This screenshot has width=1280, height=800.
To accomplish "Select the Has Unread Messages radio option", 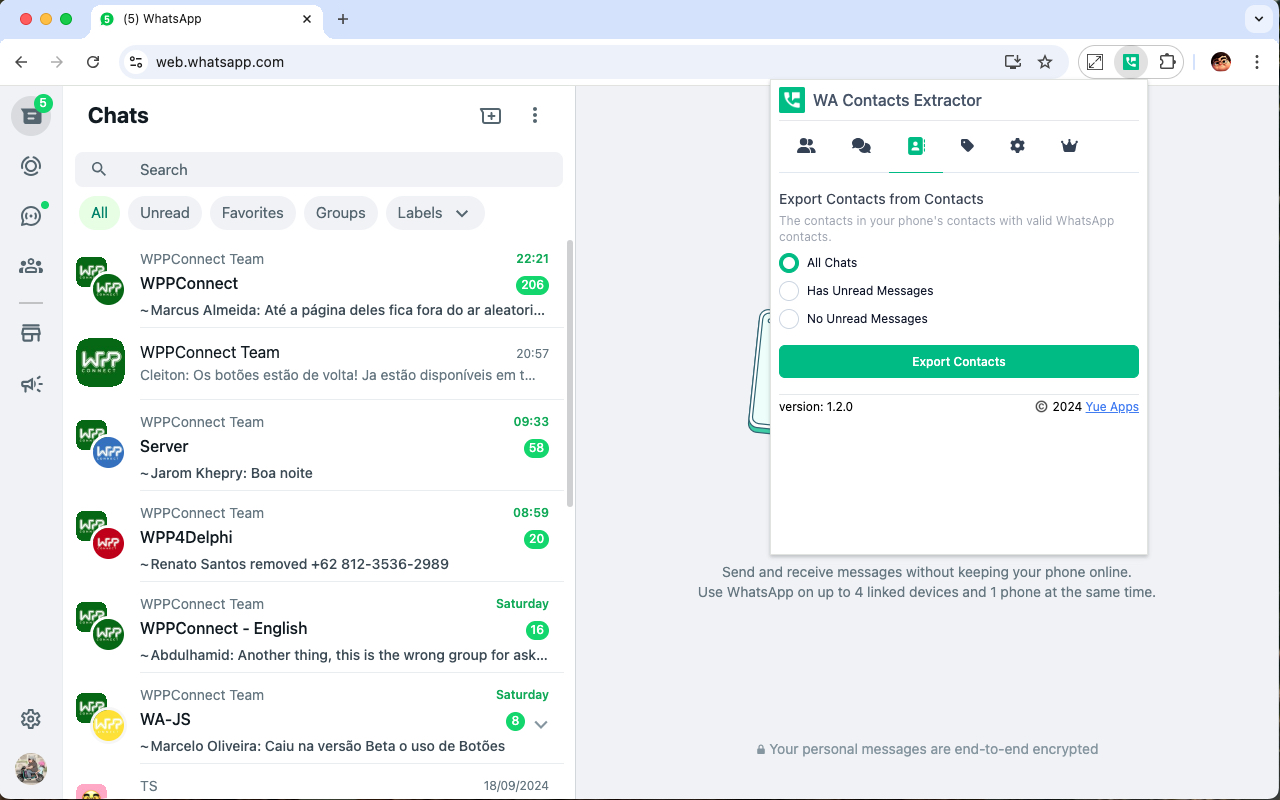I will coord(789,291).
